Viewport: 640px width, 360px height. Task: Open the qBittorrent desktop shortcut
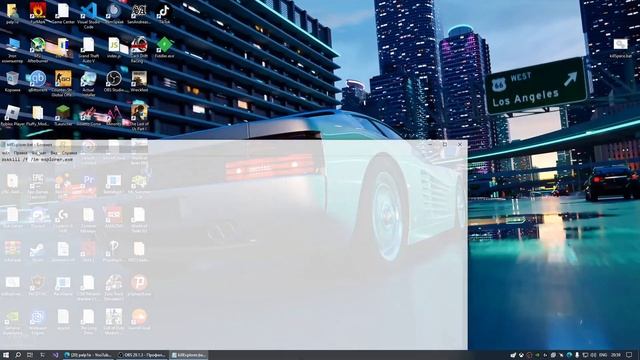tap(38, 81)
